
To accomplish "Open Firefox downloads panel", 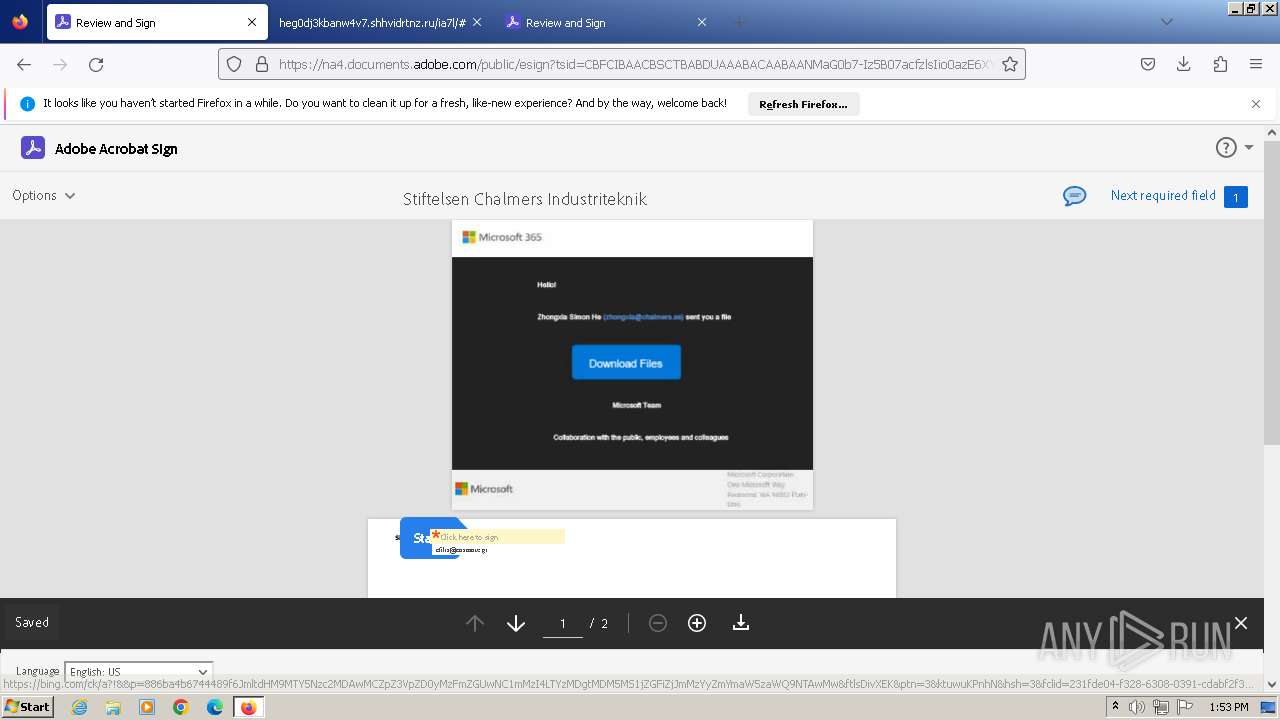I will 1183,64.
